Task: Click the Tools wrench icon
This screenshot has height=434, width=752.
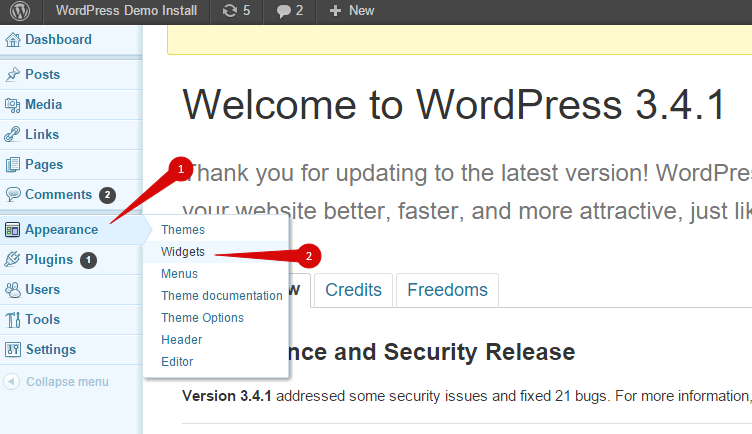Action: [13, 319]
